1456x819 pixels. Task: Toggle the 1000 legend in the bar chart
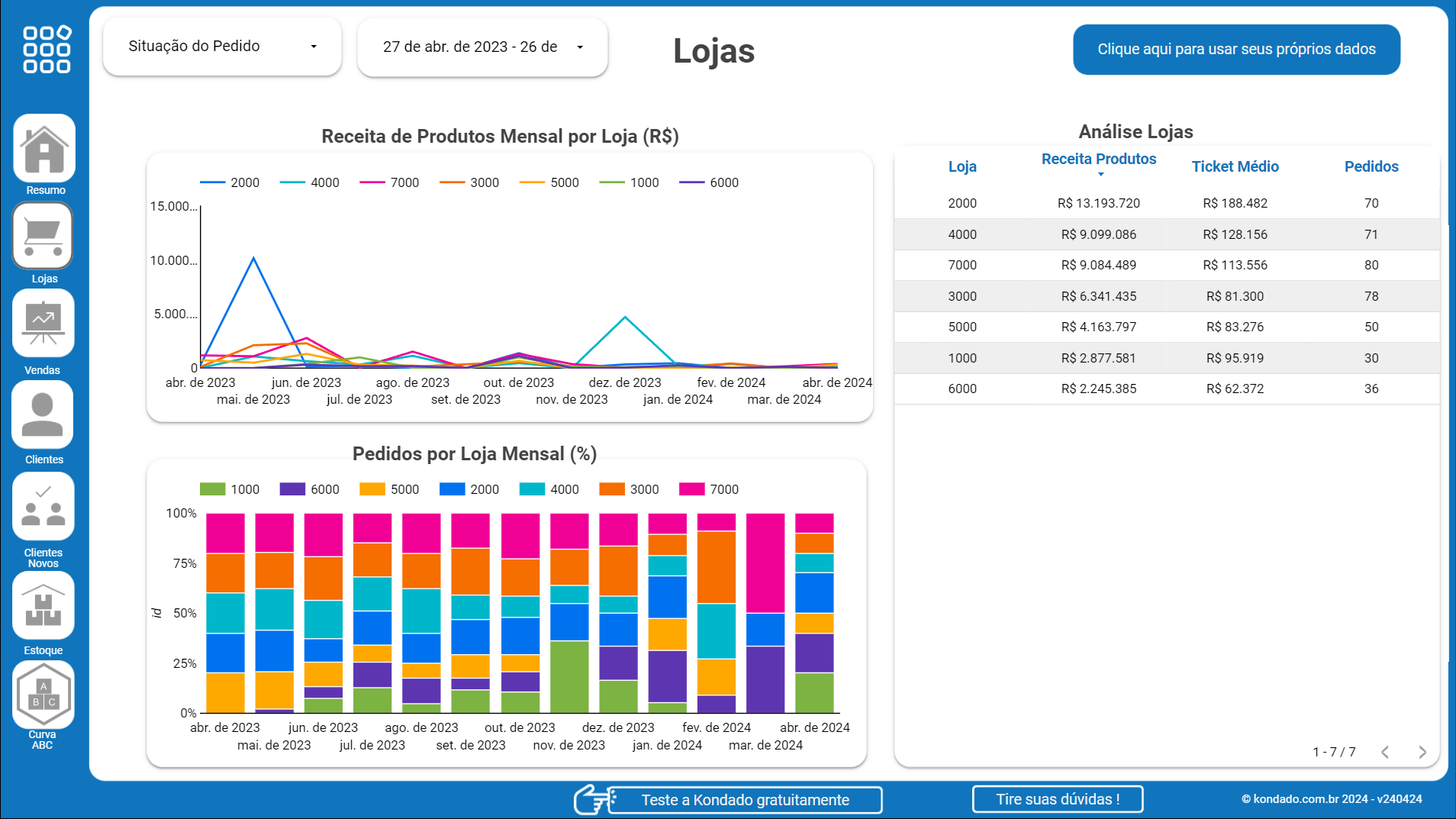tap(231, 489)
